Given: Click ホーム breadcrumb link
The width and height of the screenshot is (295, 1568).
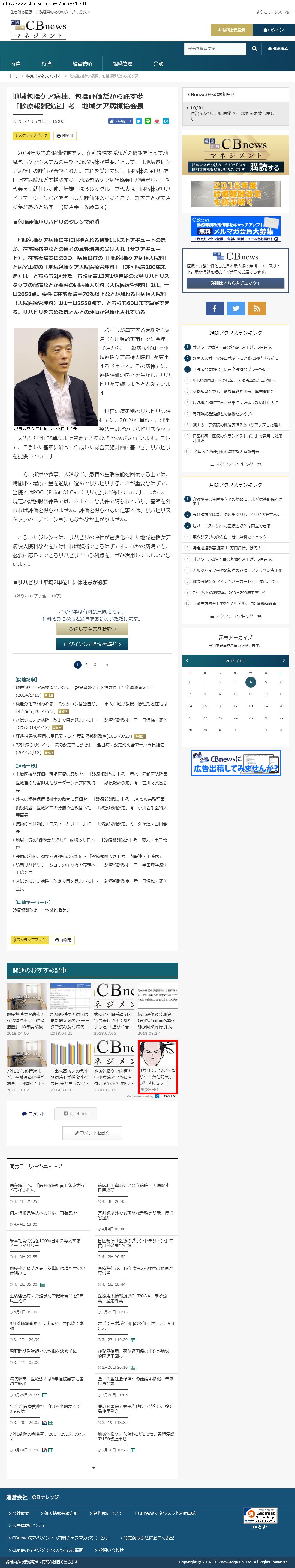Looking at the screenshot, I should click(14, 76).
